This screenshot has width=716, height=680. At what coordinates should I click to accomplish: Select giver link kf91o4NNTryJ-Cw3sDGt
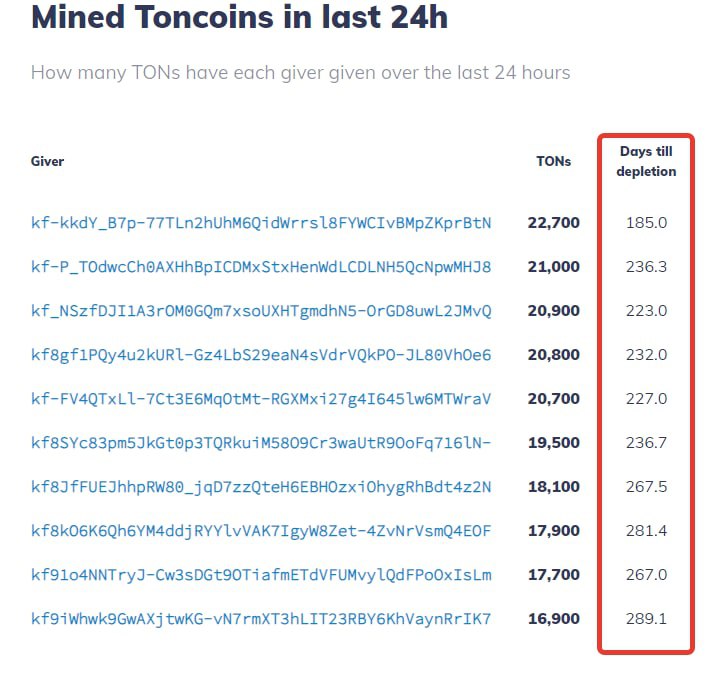click(261, 575)
